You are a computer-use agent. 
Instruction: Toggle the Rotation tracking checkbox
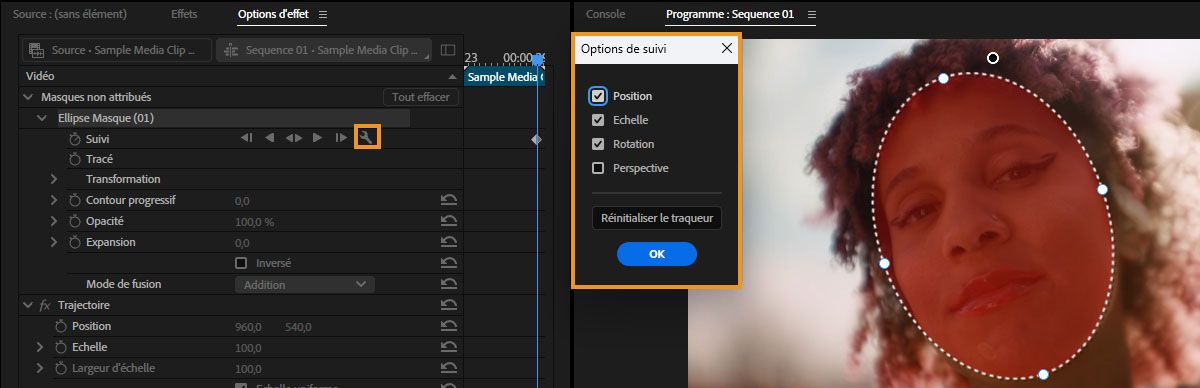click(x=598, y=144)
